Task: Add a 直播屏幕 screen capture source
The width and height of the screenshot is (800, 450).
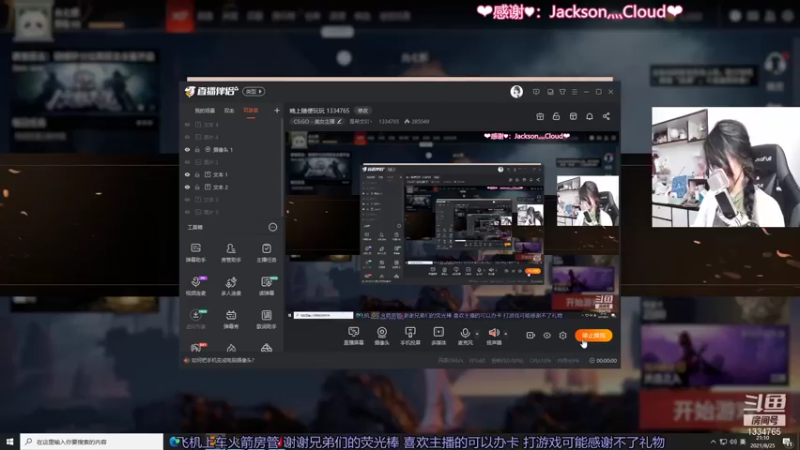Action: pos(354,336)
